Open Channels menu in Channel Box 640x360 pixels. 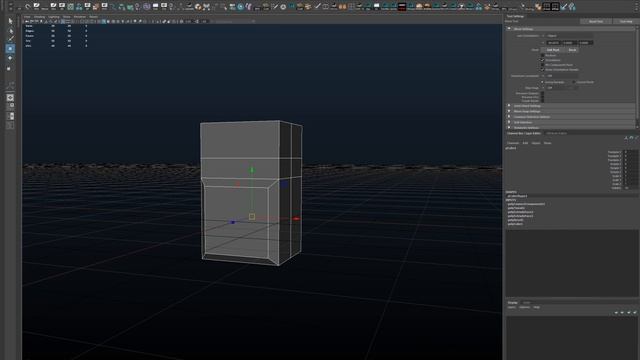point(513,143)
